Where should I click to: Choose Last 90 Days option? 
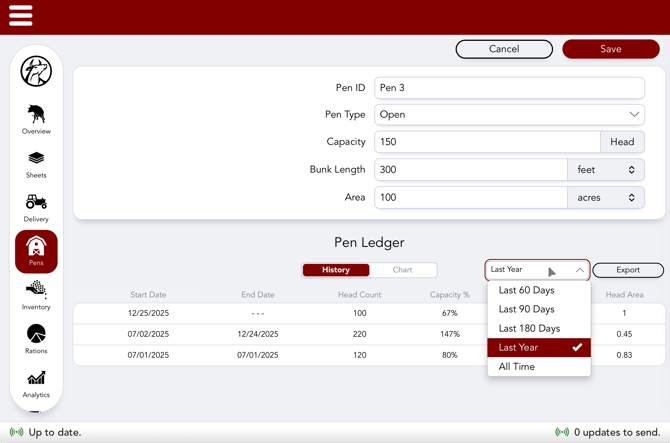539,309
